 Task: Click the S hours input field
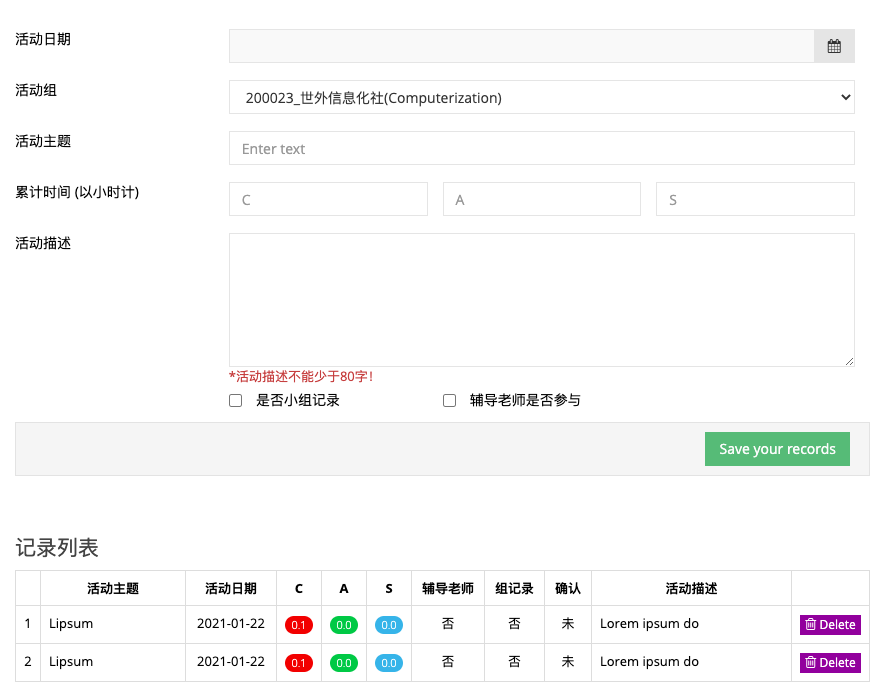[x=755, y=200]
